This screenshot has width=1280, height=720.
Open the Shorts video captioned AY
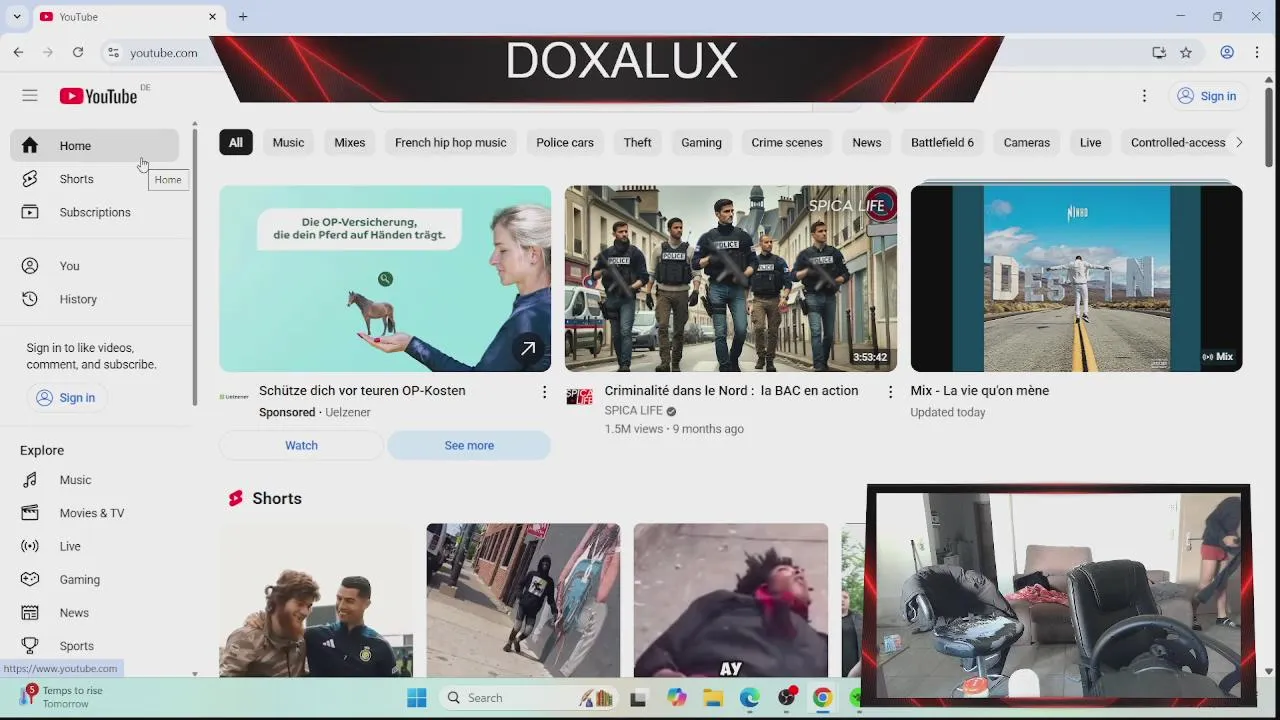731,600
